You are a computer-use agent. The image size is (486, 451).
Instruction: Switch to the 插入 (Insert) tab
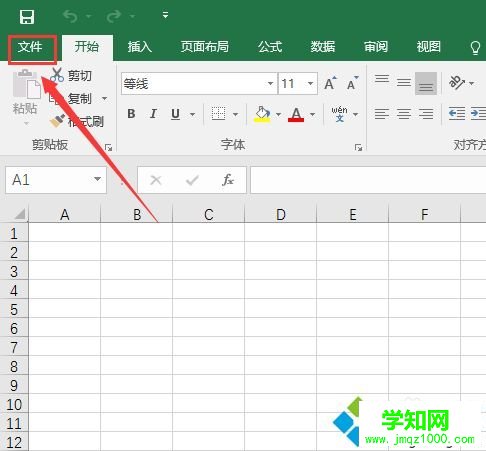[x=140, y=47]
